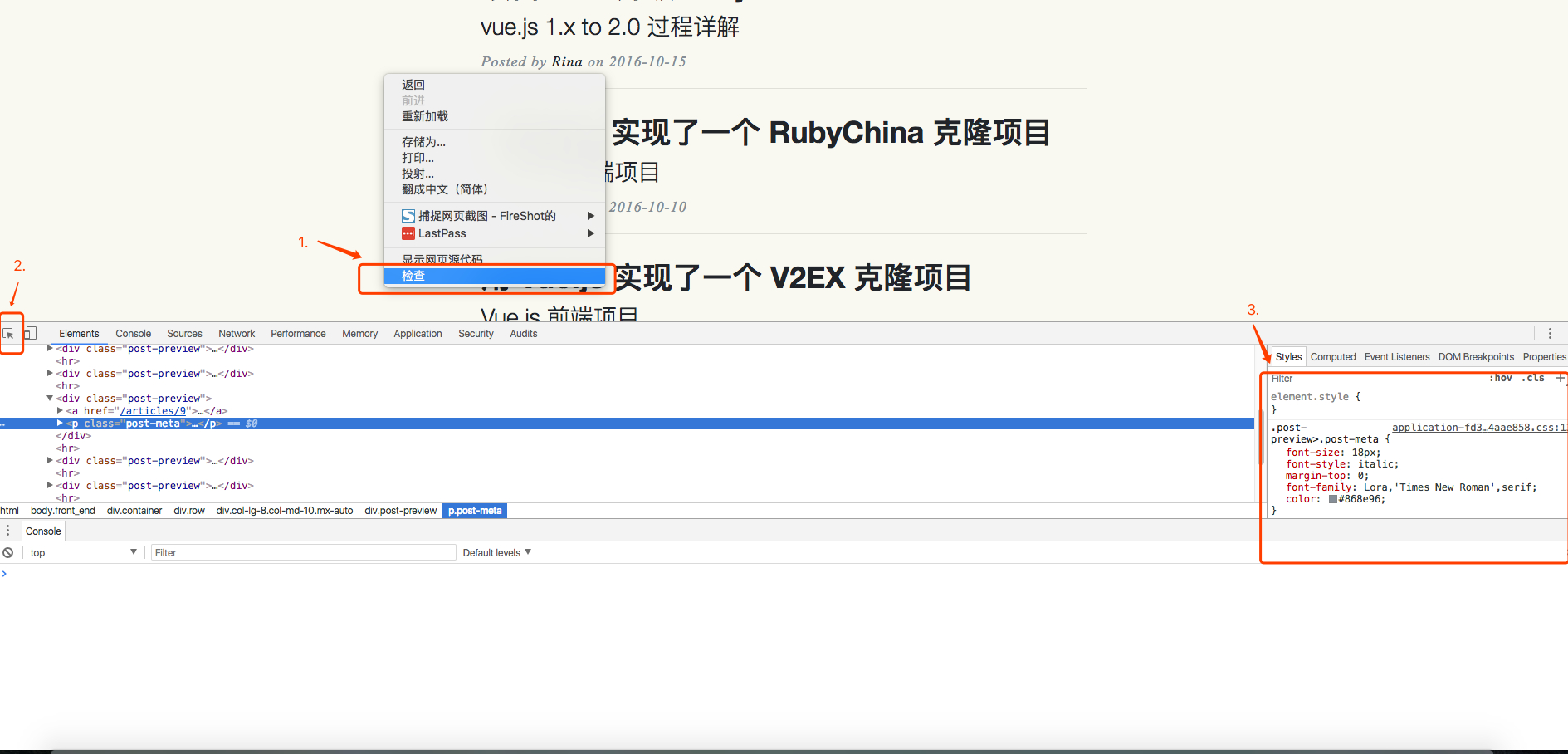The image size is (1568, 754).
Task: Select the div.row breadcrumb
Action: point(189,511)
